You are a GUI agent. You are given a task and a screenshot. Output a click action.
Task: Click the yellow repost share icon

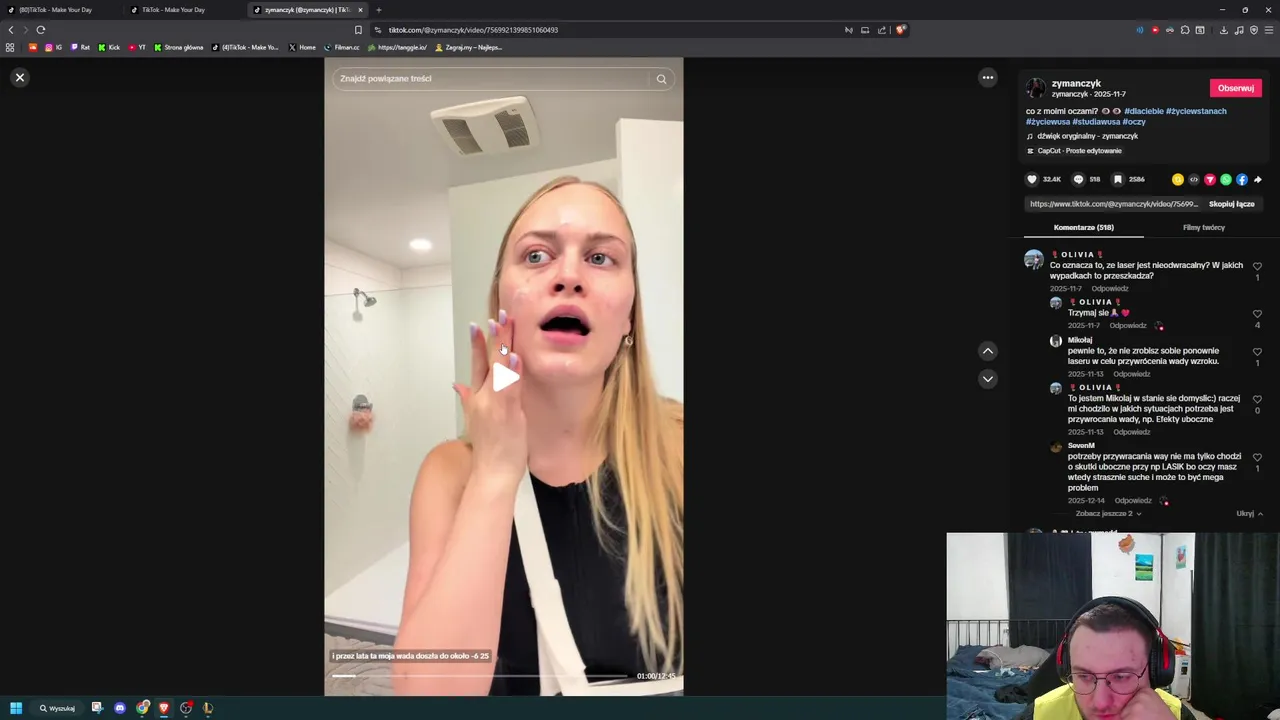pyautogui.click(x=1177, y=180)
